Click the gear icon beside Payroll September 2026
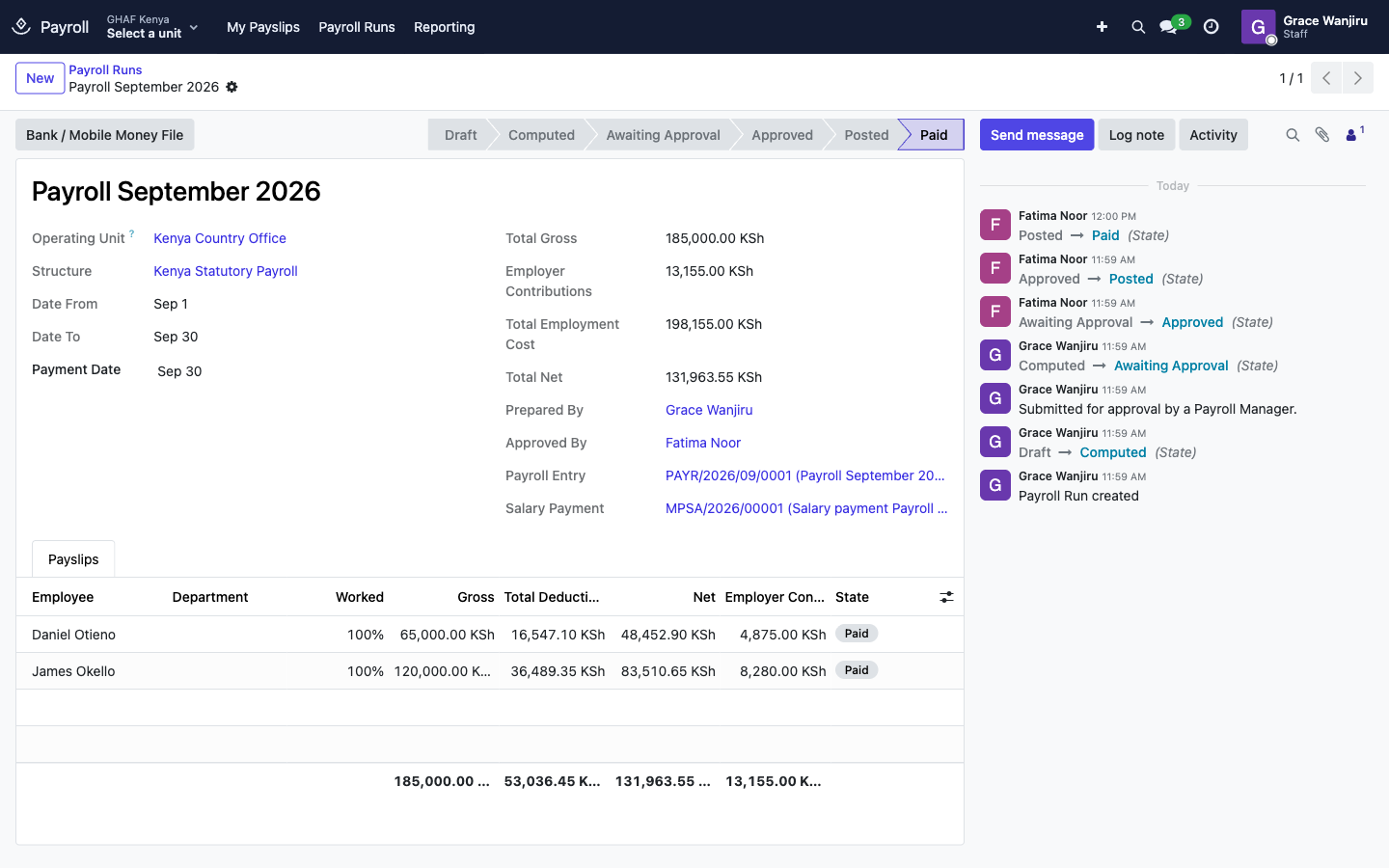 231,87
